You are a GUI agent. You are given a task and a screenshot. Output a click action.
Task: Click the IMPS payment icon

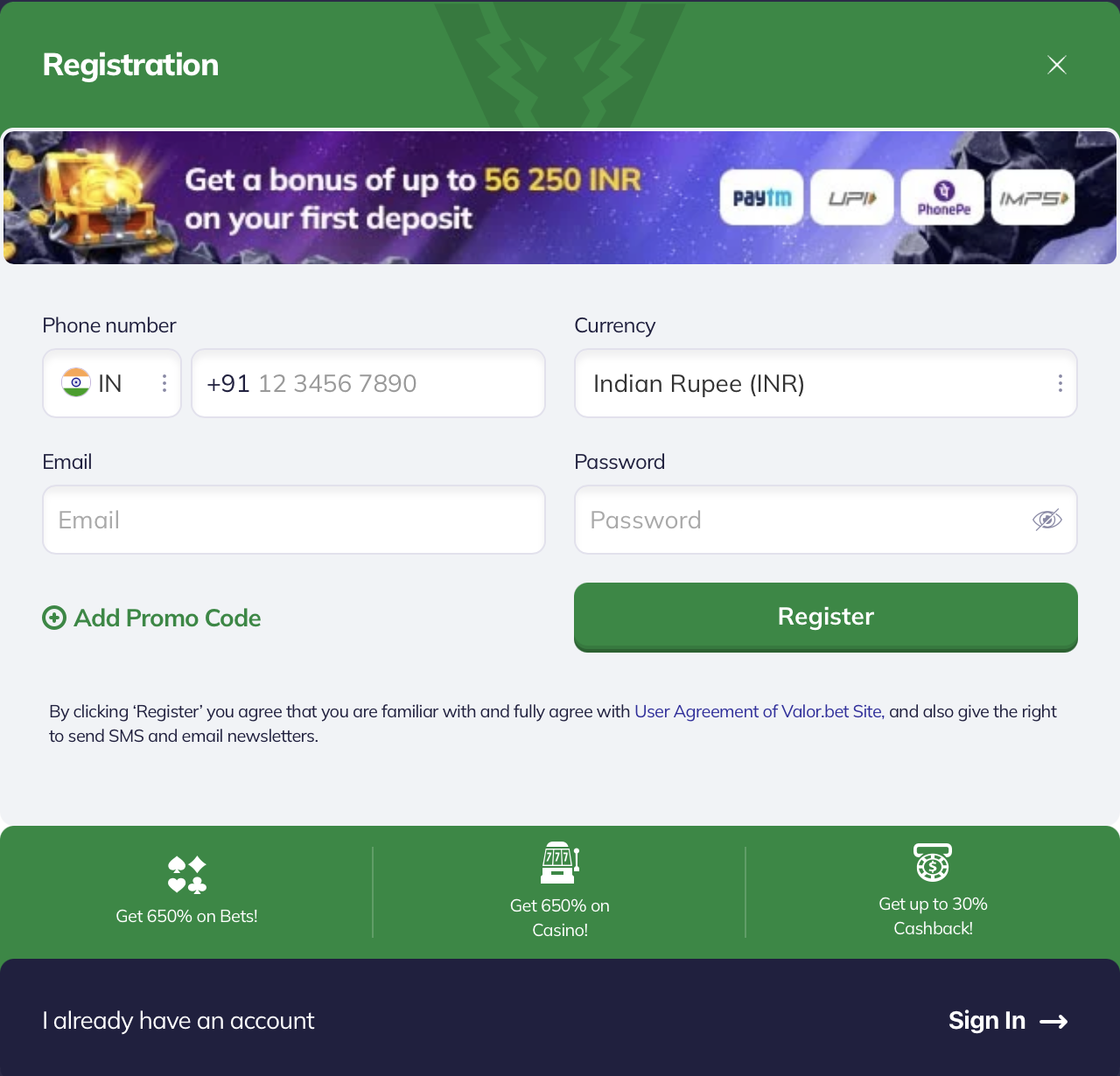1033,198
